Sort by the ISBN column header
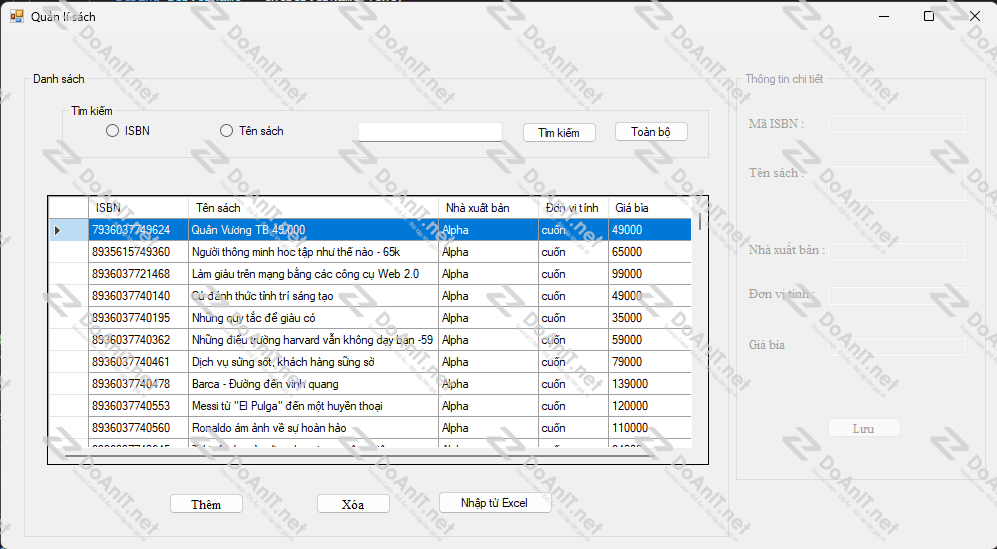Viewport: 997px width, 549px height. click(137, 208)
